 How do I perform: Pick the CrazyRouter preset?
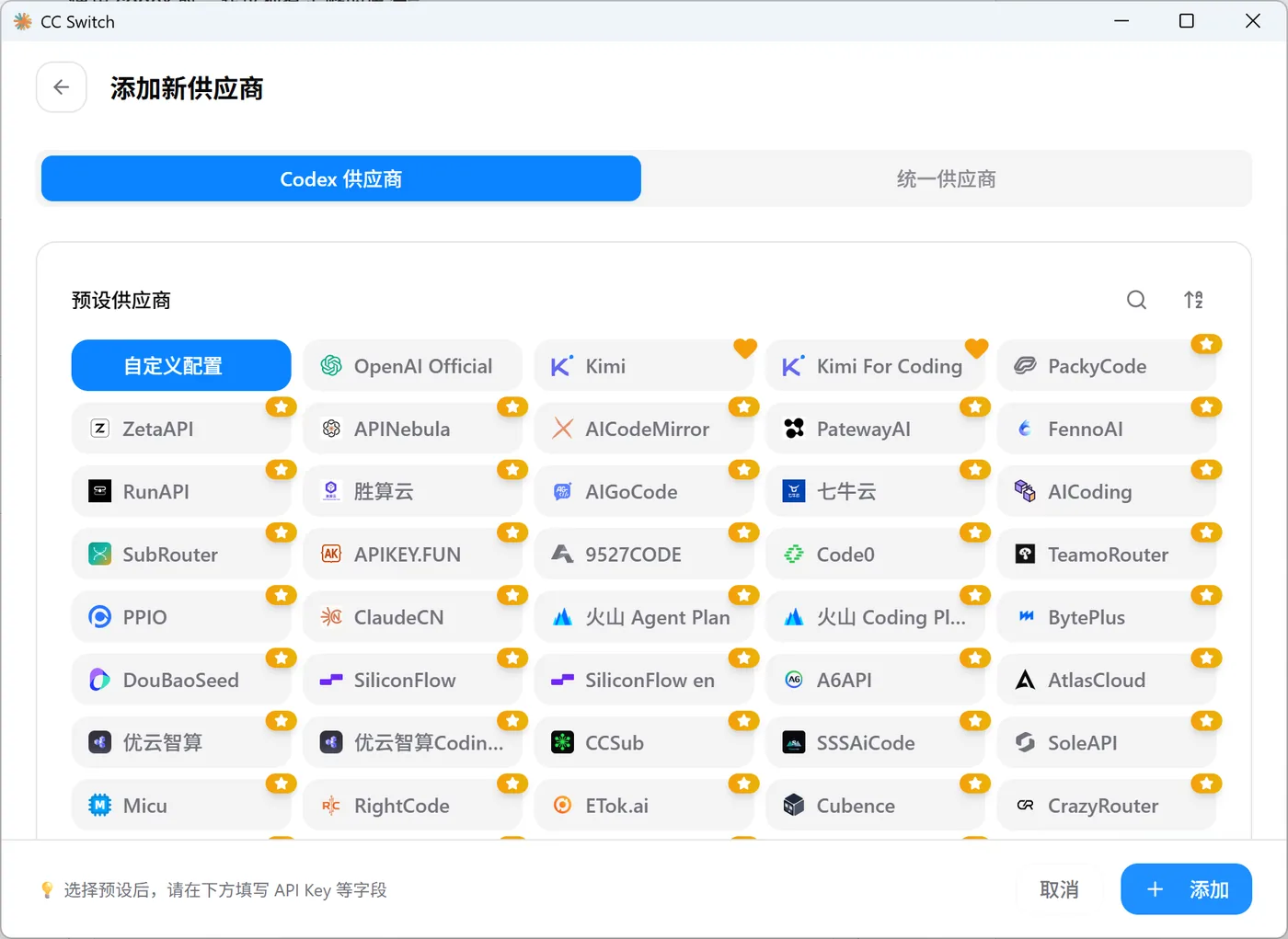tap(1107, 806)
